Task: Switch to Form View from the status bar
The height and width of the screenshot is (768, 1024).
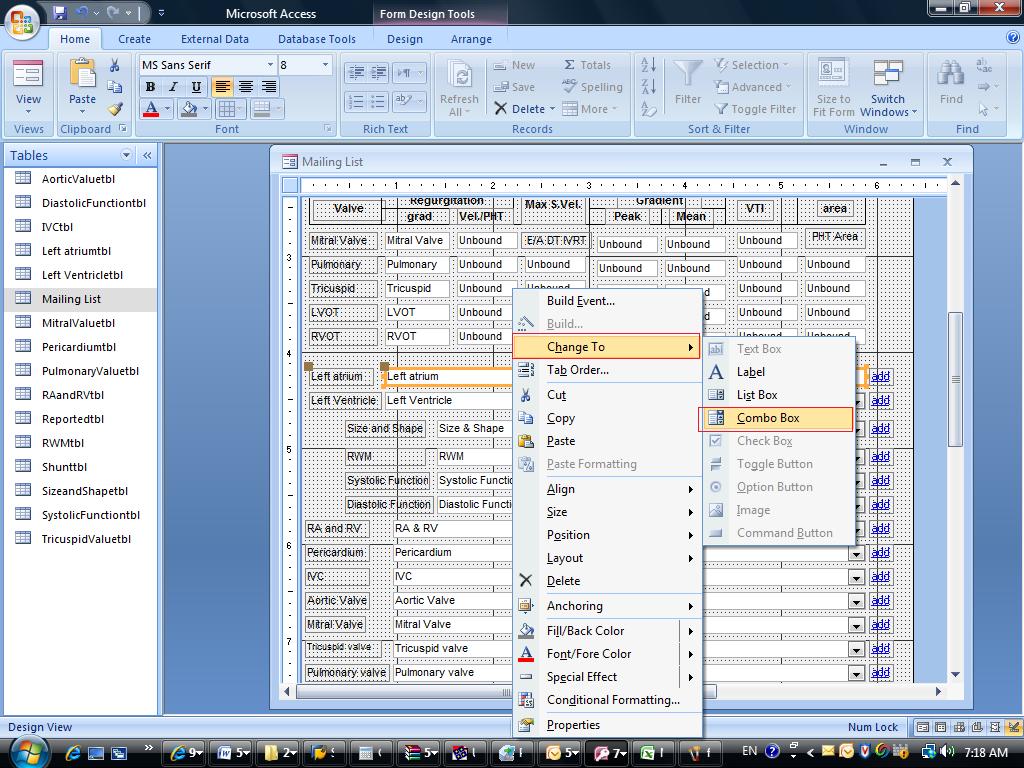Action: (x=923, y=727)
